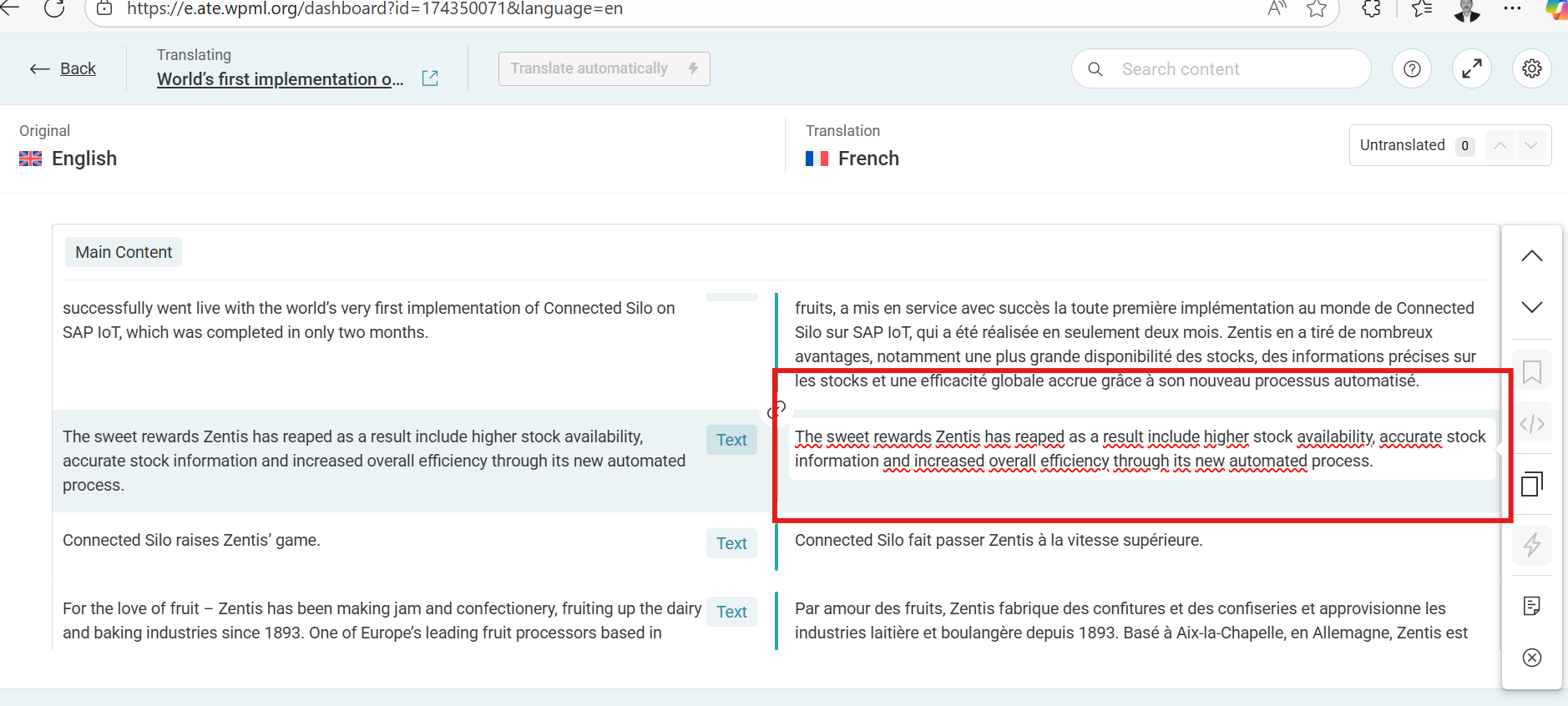Bookmark the segment with the bookmark icon
Viewport: 1568px width, 706px height.
click(1532, 372)
